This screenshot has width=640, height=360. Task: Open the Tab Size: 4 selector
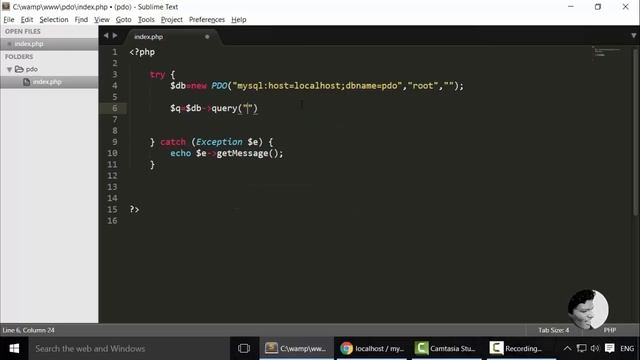tap(553, 330)
